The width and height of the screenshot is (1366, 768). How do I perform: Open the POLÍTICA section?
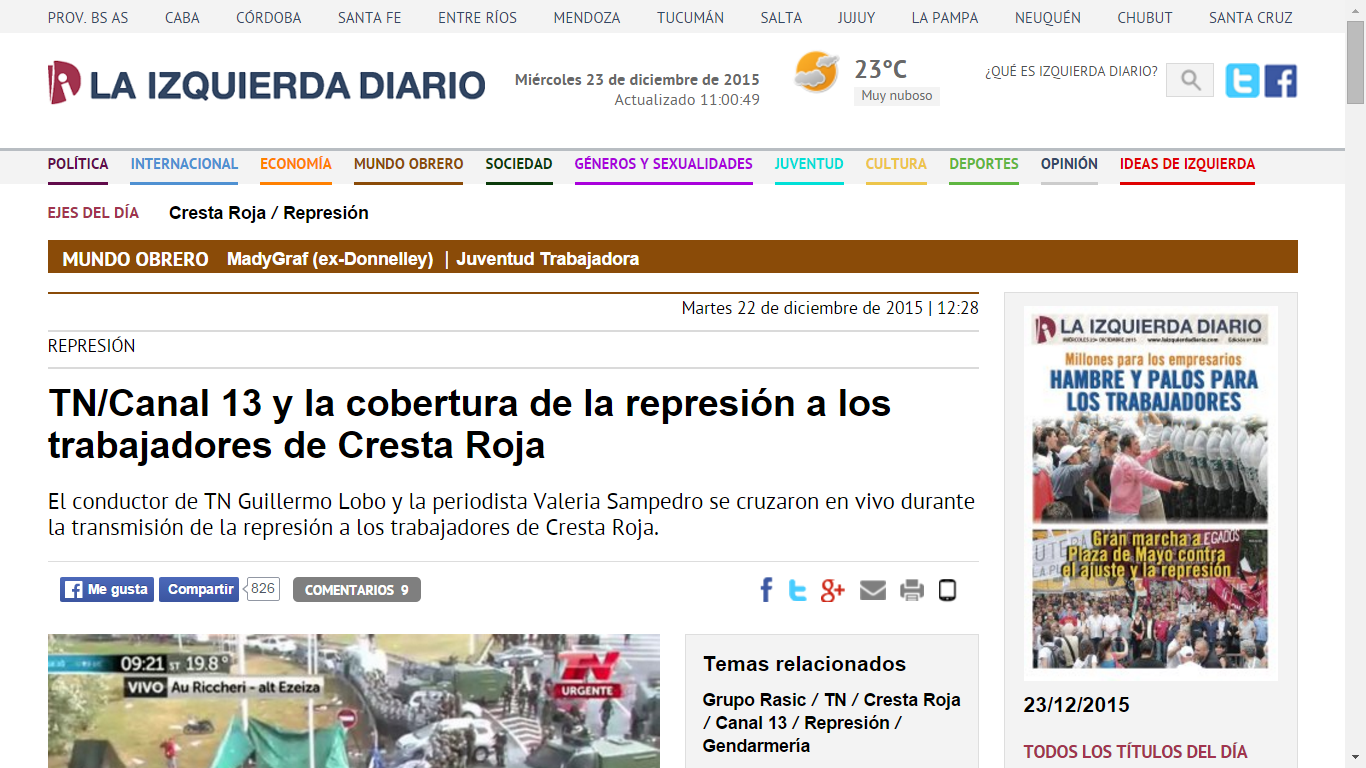pyautogui.click(x=78, y=164)
